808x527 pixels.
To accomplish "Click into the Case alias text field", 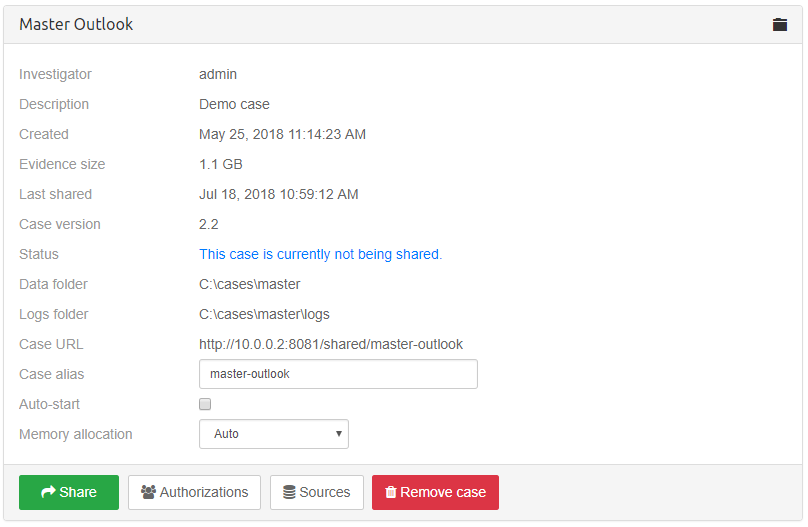I will tap(338, 374).
